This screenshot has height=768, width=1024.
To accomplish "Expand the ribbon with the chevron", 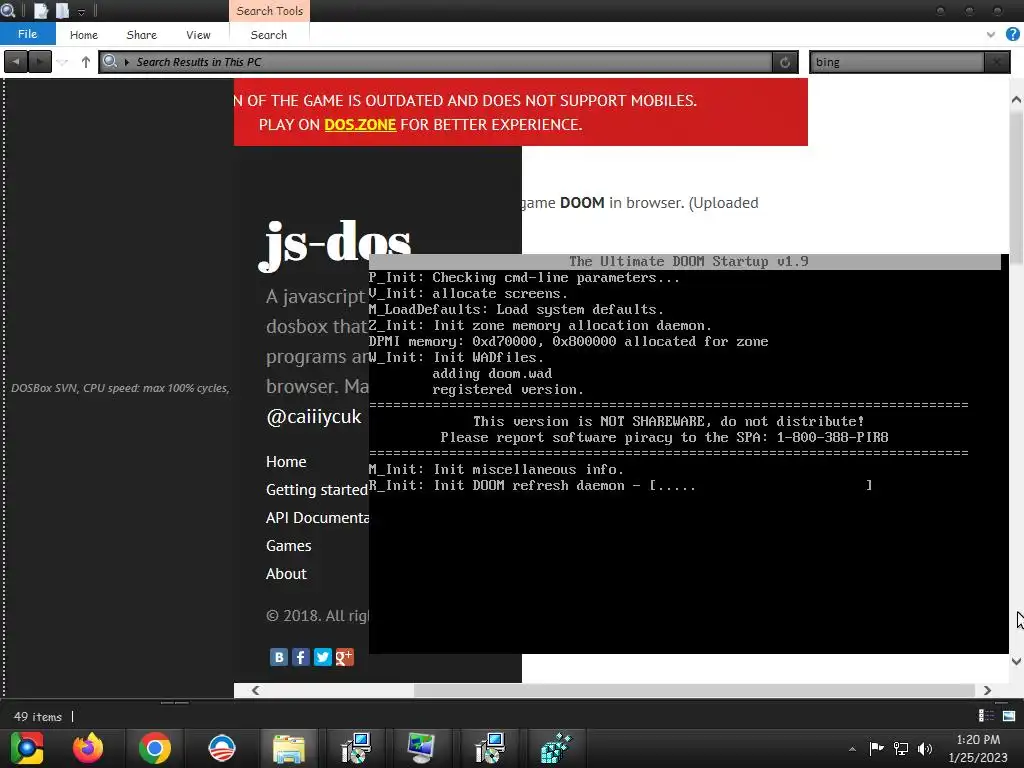I will click(991, 35).
